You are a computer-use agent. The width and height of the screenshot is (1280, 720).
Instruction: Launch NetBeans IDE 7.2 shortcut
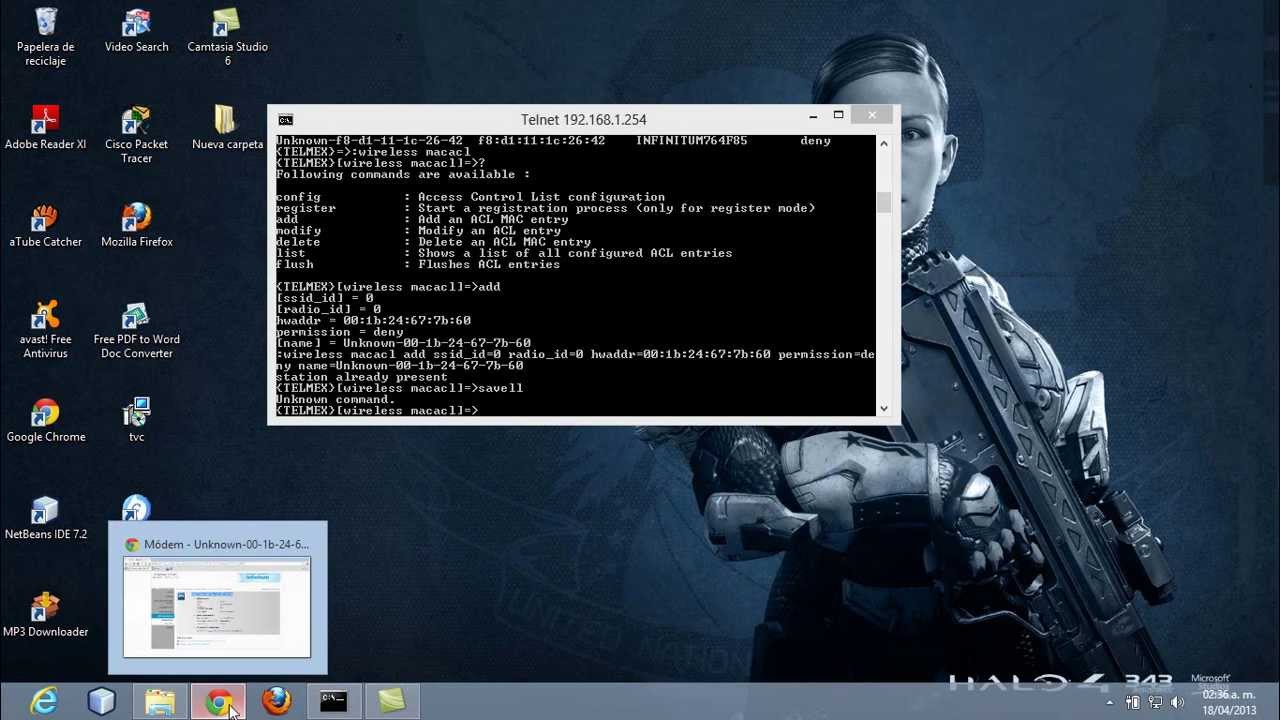tap(45, 517)
